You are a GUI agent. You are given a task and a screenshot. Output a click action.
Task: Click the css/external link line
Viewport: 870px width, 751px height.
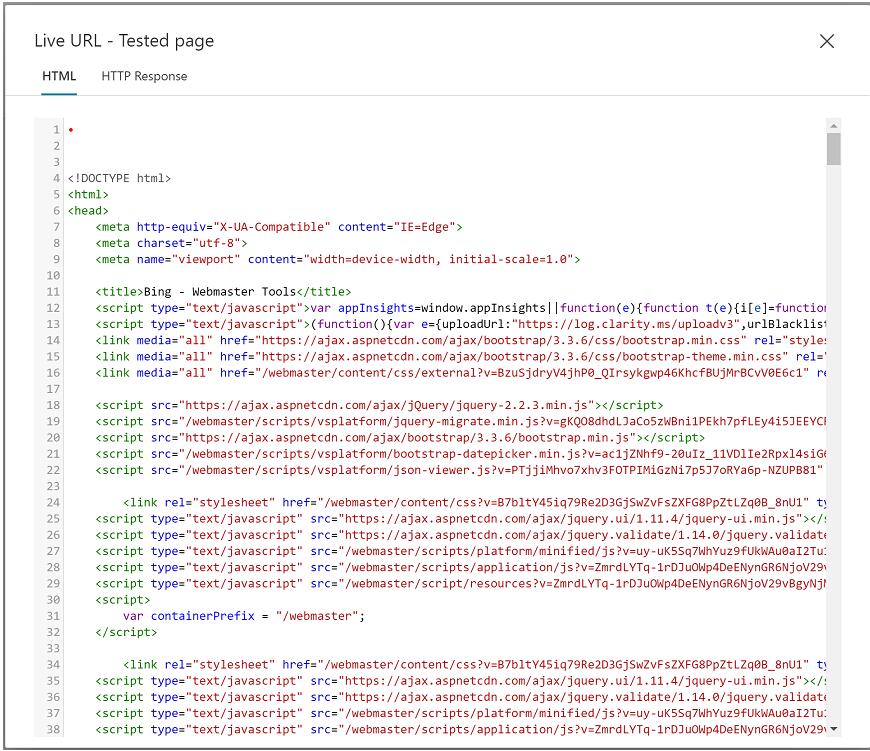click(x=461, y=373)
